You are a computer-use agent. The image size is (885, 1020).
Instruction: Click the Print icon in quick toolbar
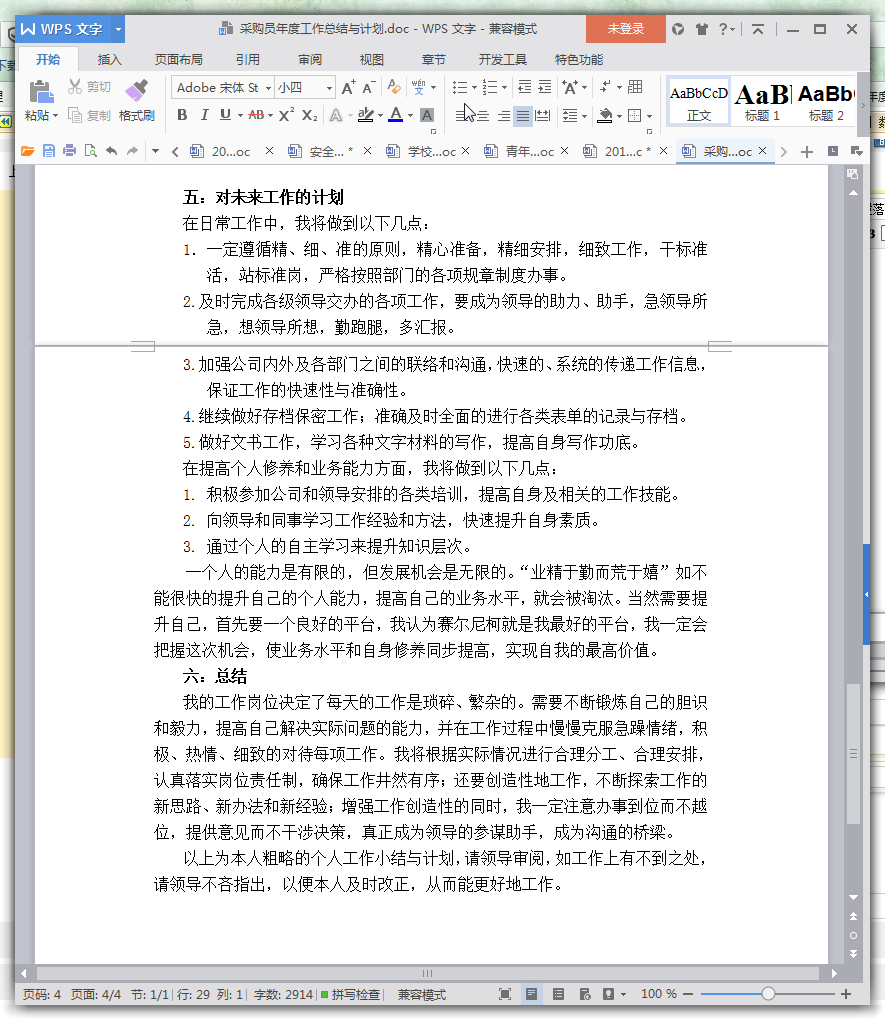(x=70, y=151)
